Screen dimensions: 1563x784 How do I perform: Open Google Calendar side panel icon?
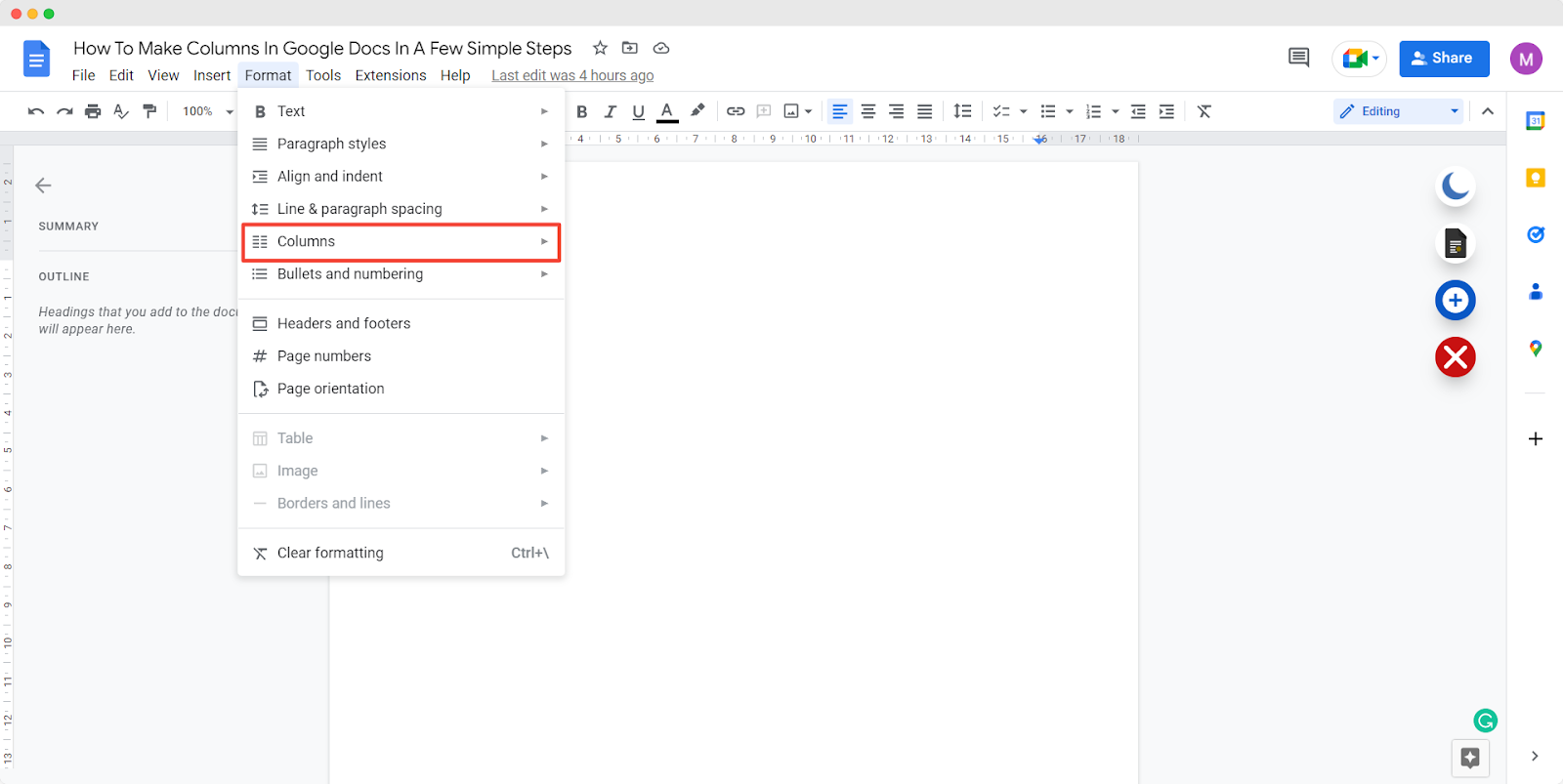1536,121
